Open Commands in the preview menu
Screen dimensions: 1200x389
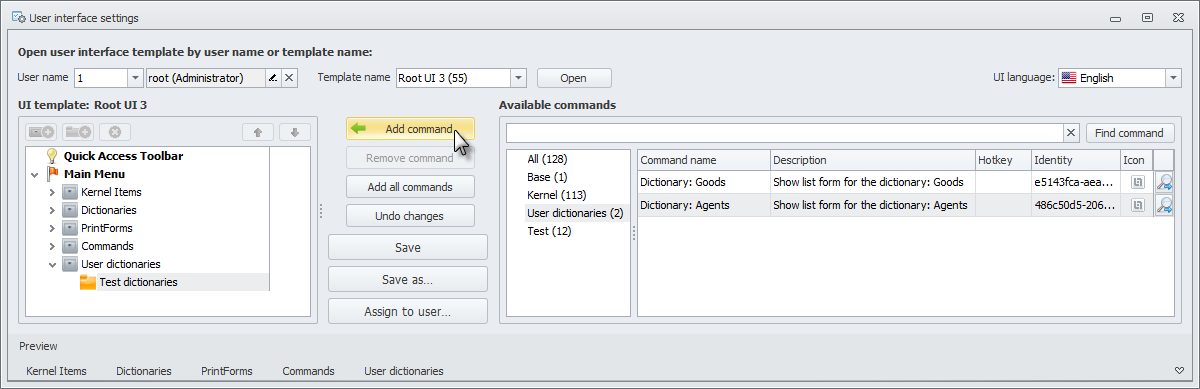[x=308, y=371]
